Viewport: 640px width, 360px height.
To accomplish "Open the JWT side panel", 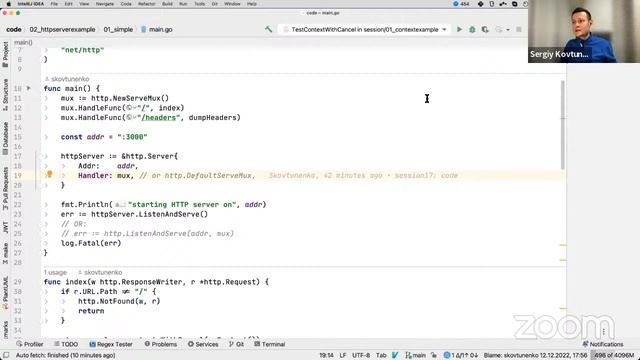I will (x=5, y=227).
